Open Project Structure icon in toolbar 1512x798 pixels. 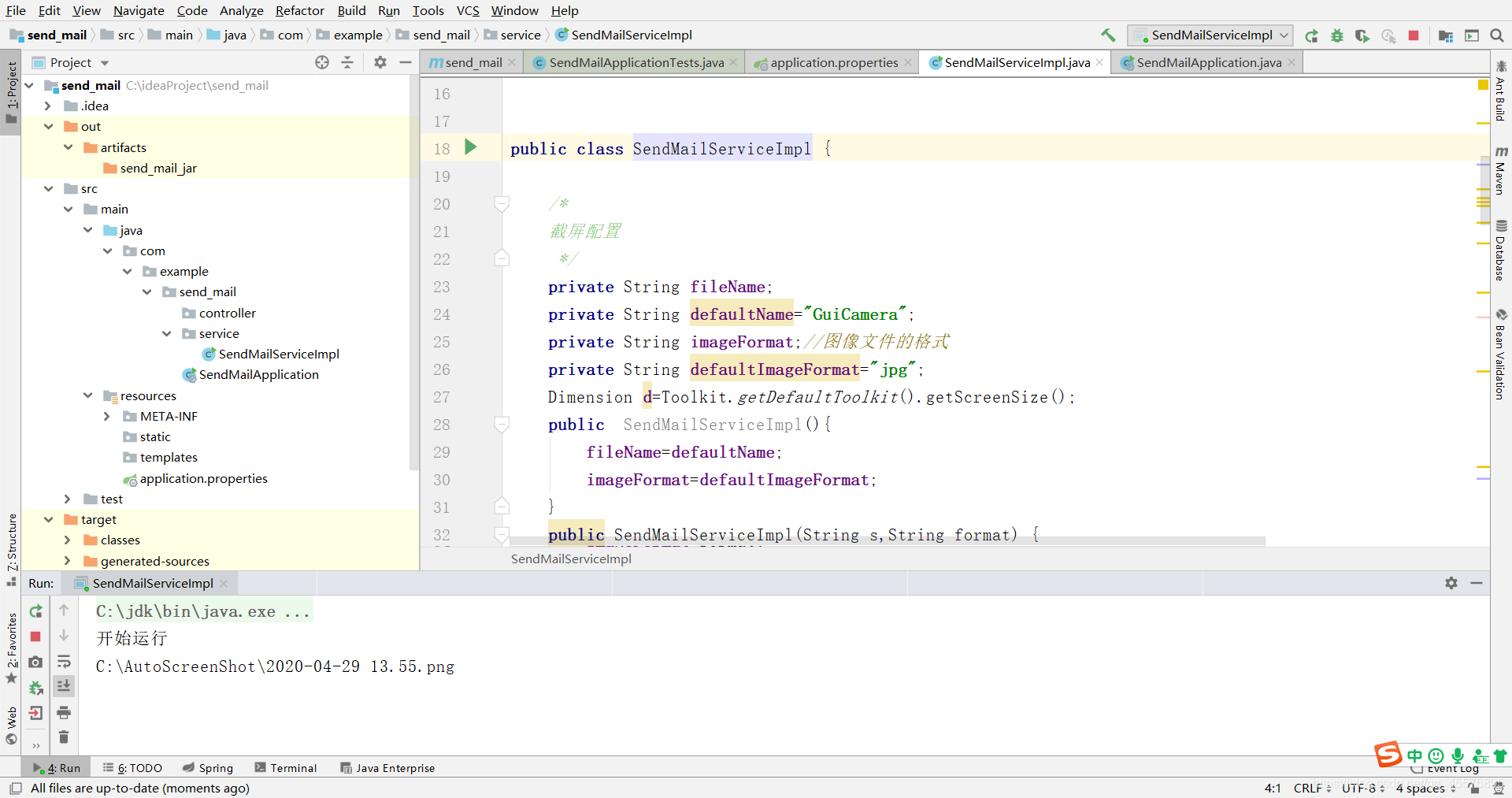[1445, 35]
